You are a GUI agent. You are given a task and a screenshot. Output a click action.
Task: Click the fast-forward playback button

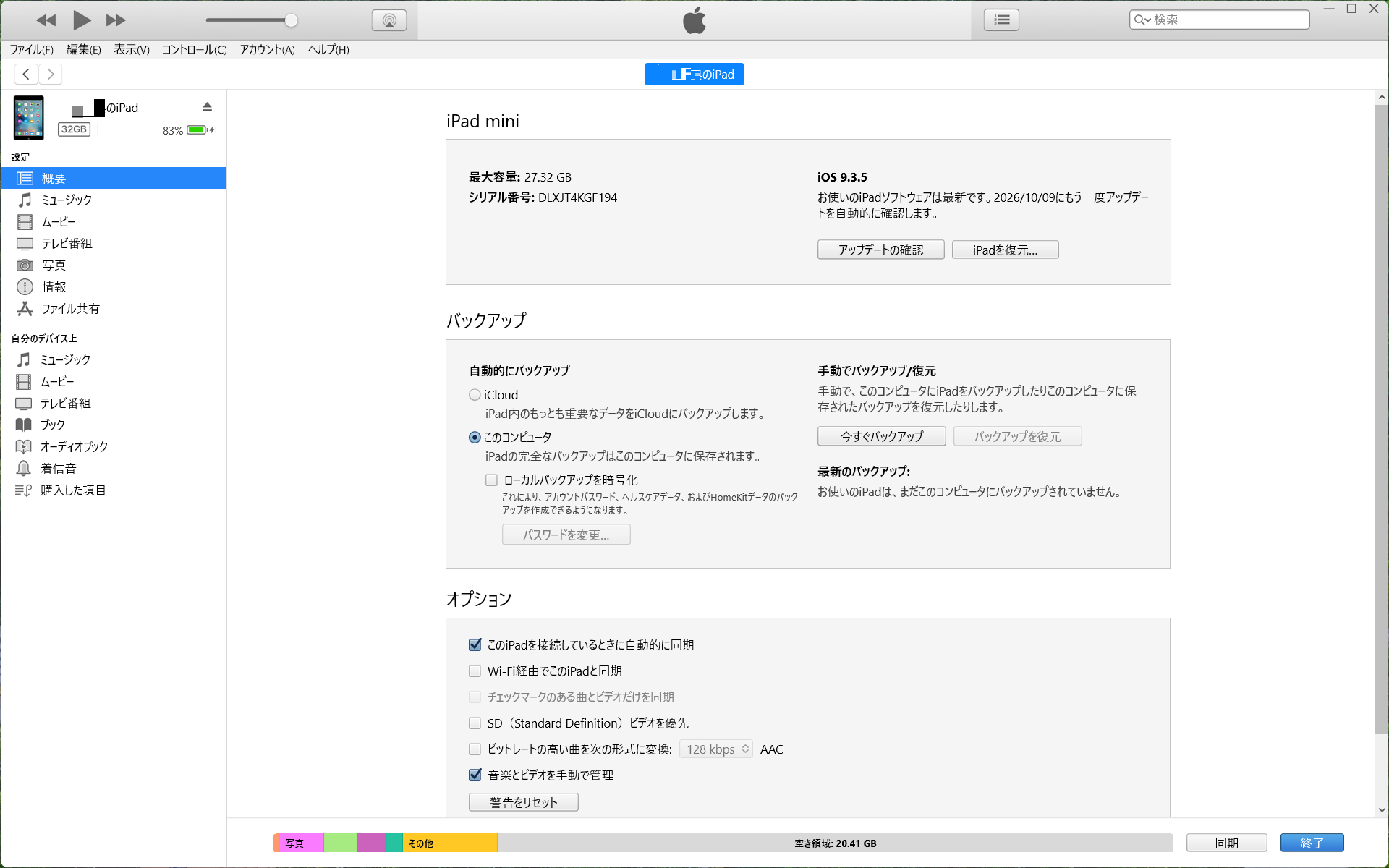click(116, 20)
